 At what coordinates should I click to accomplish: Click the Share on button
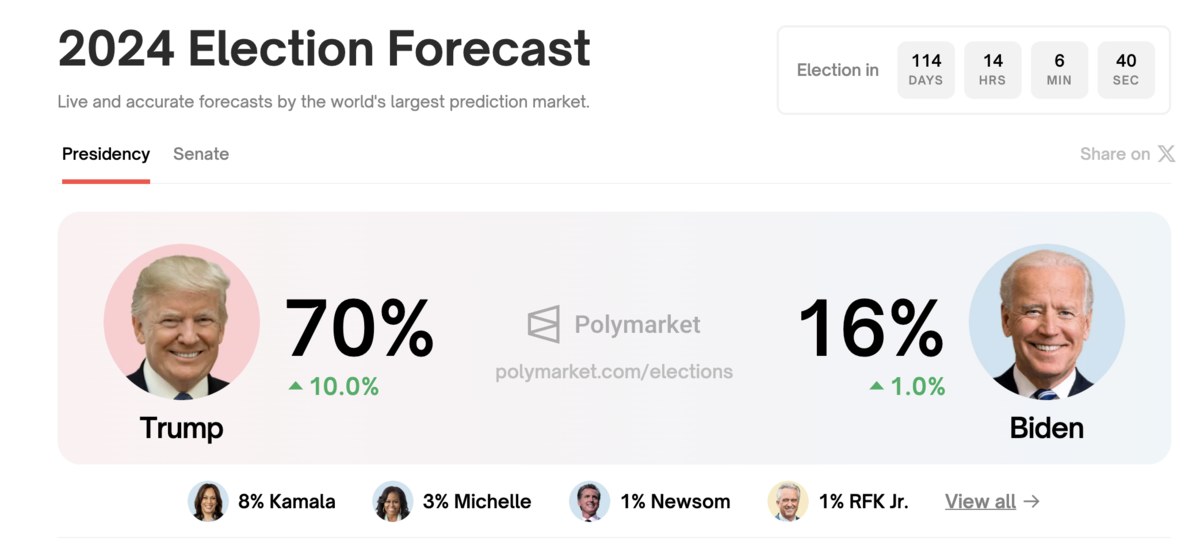coord(1128,154)
